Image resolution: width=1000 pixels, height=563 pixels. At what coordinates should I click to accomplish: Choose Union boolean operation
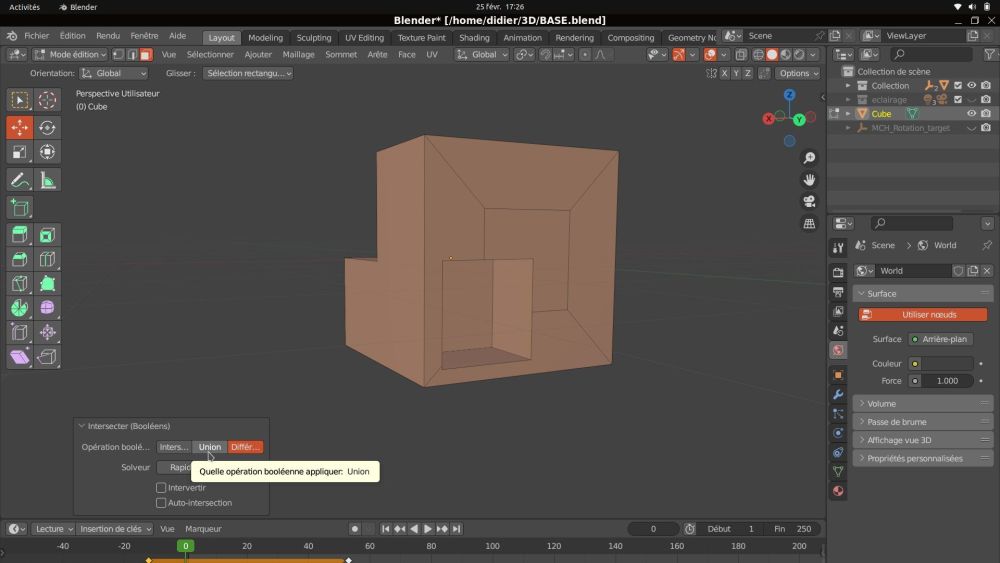(209, 447)
